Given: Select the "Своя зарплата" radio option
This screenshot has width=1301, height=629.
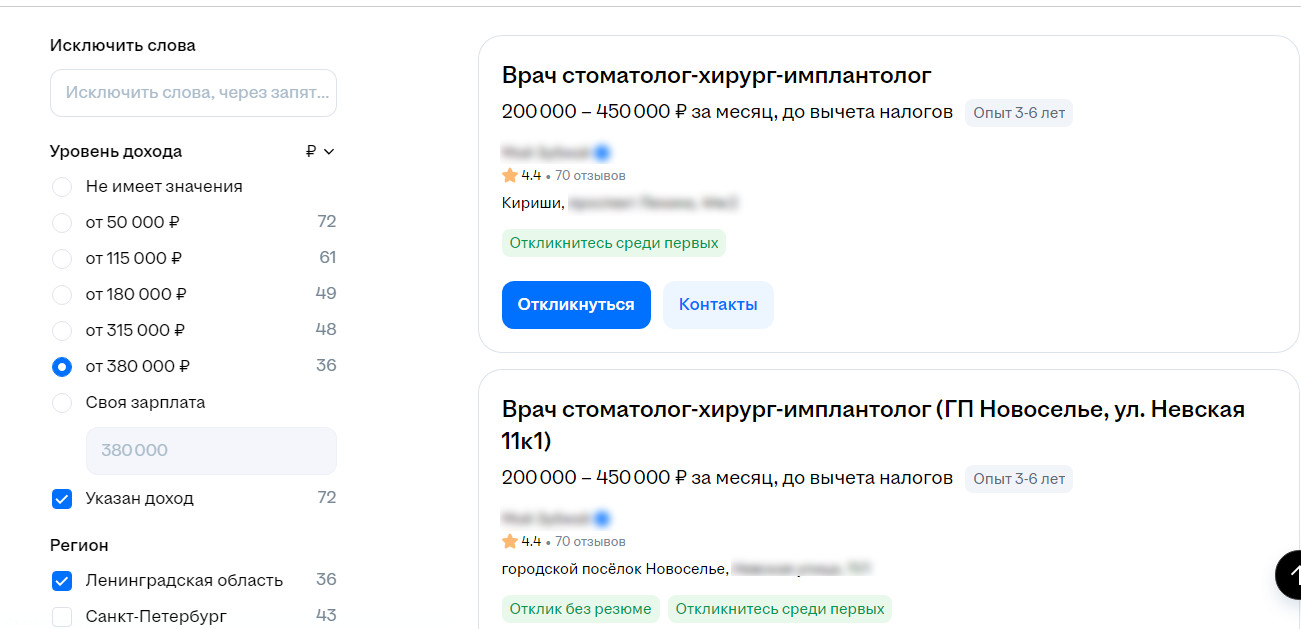Looking at the screenshot, I should (62, 403).
